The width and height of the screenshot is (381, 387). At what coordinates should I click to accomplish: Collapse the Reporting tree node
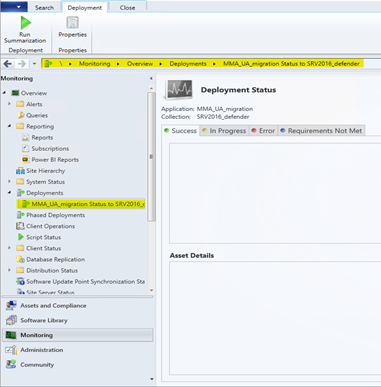click(9, 126)
